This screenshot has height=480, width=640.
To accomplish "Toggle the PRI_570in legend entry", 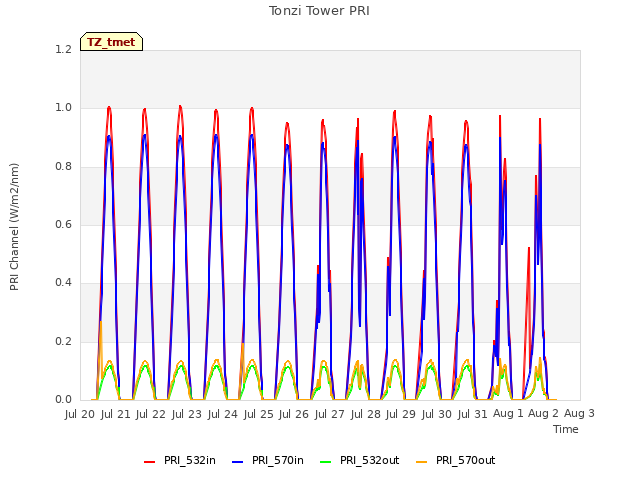I will point(268,460).
